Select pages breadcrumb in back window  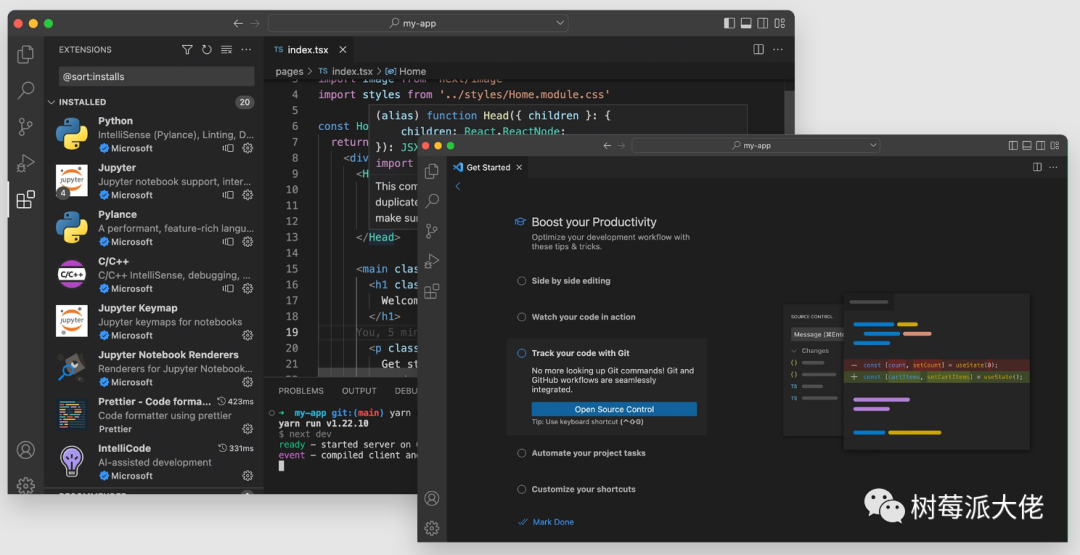pyautogui.click(x=289, y=72)
